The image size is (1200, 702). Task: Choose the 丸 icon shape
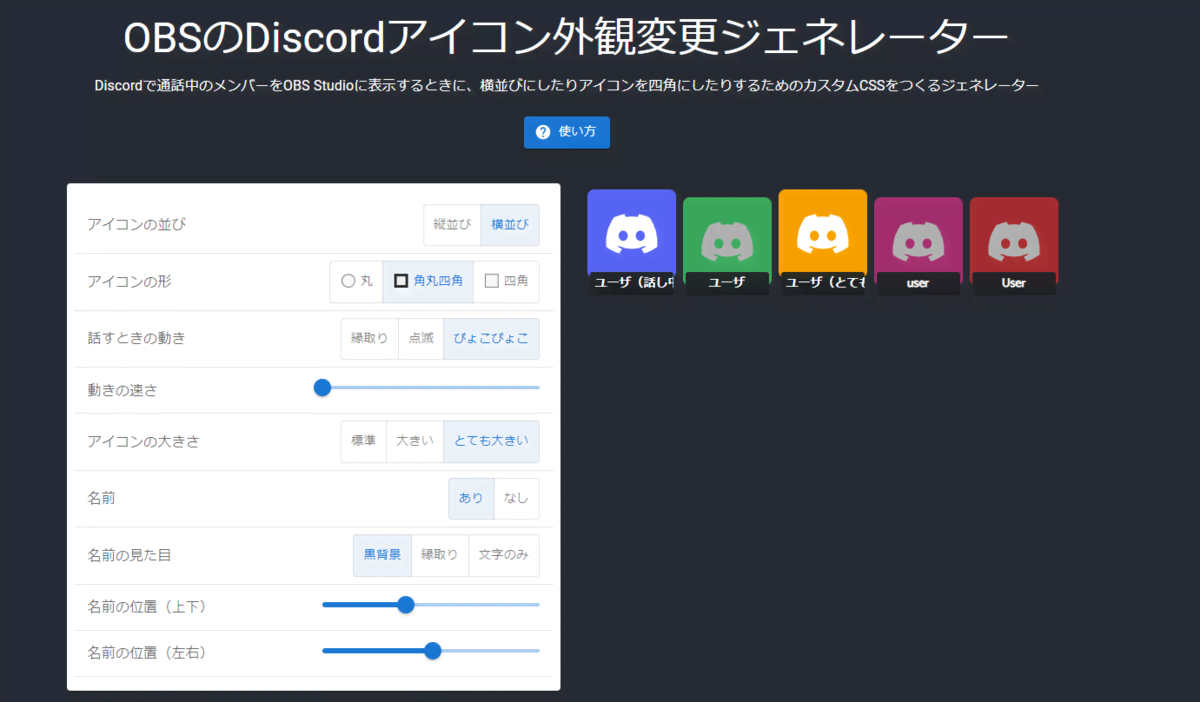click(357, 282)
